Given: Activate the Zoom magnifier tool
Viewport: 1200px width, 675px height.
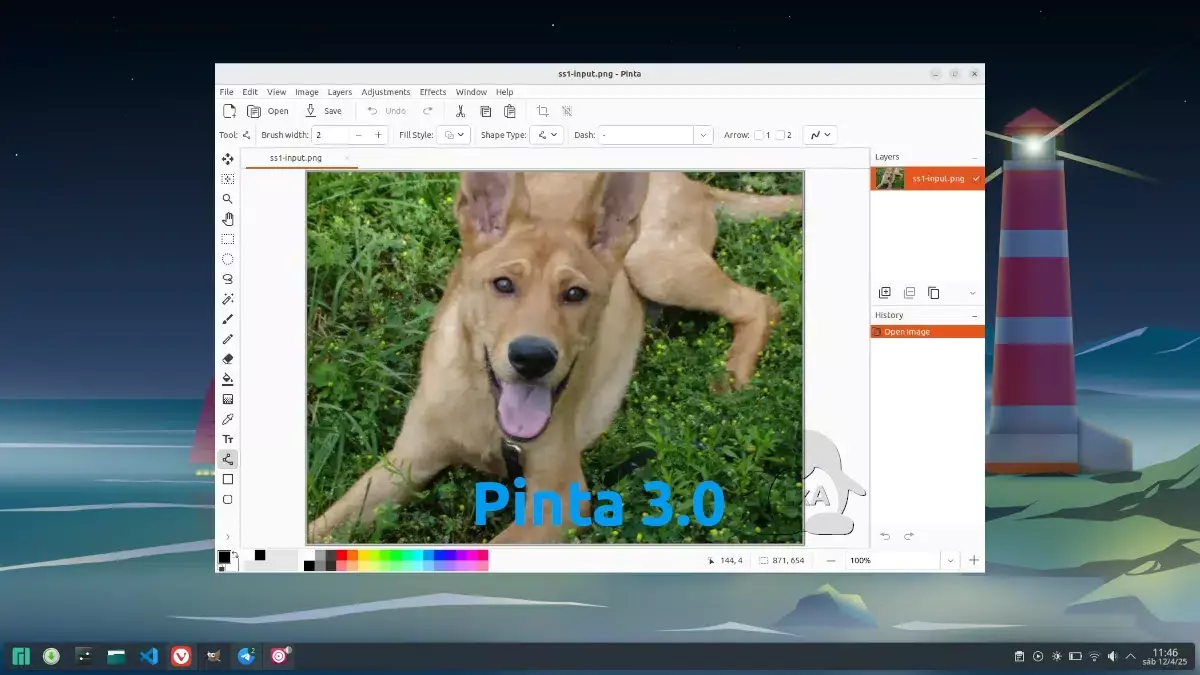Looking at the screenshot, I should pos(228,199).
